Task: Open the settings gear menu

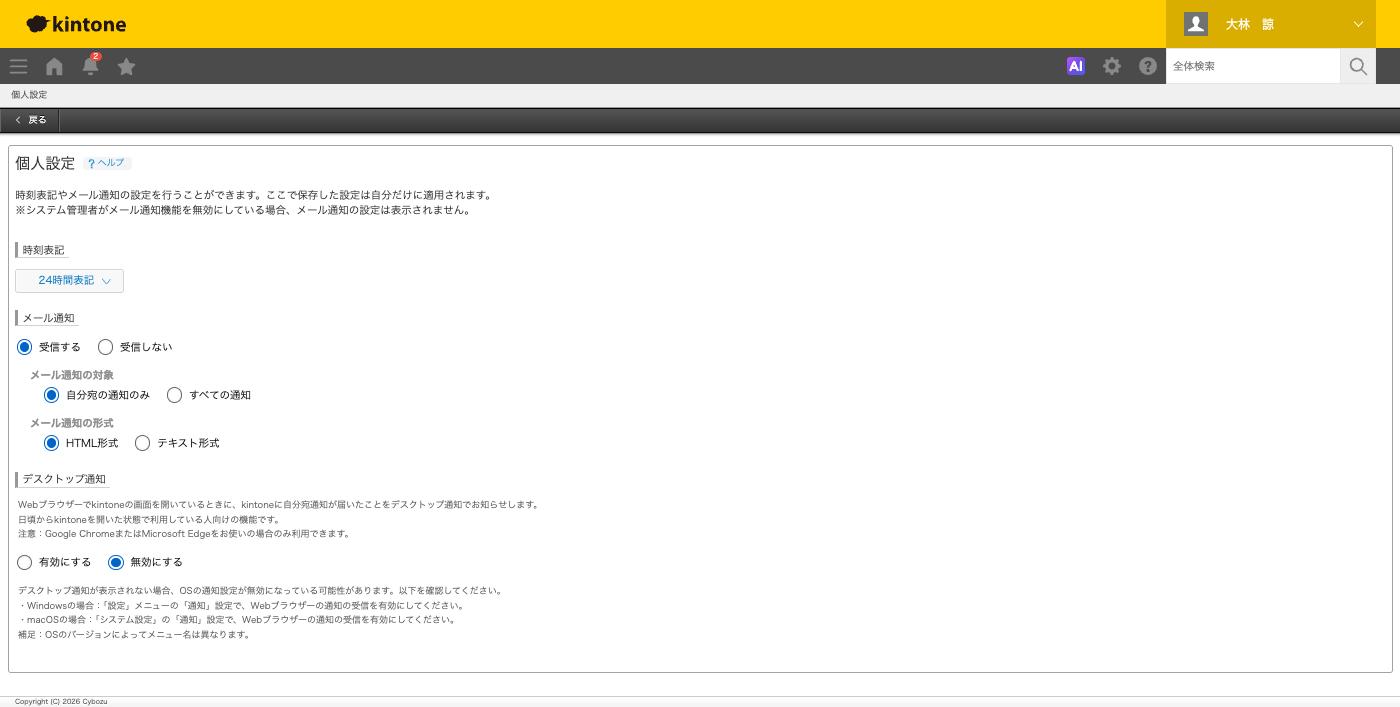Action: 1112,66
